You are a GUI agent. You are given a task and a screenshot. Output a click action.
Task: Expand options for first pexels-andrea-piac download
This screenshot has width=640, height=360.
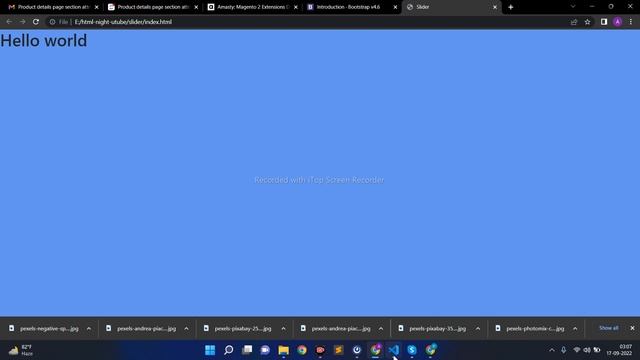click(186, 329)
